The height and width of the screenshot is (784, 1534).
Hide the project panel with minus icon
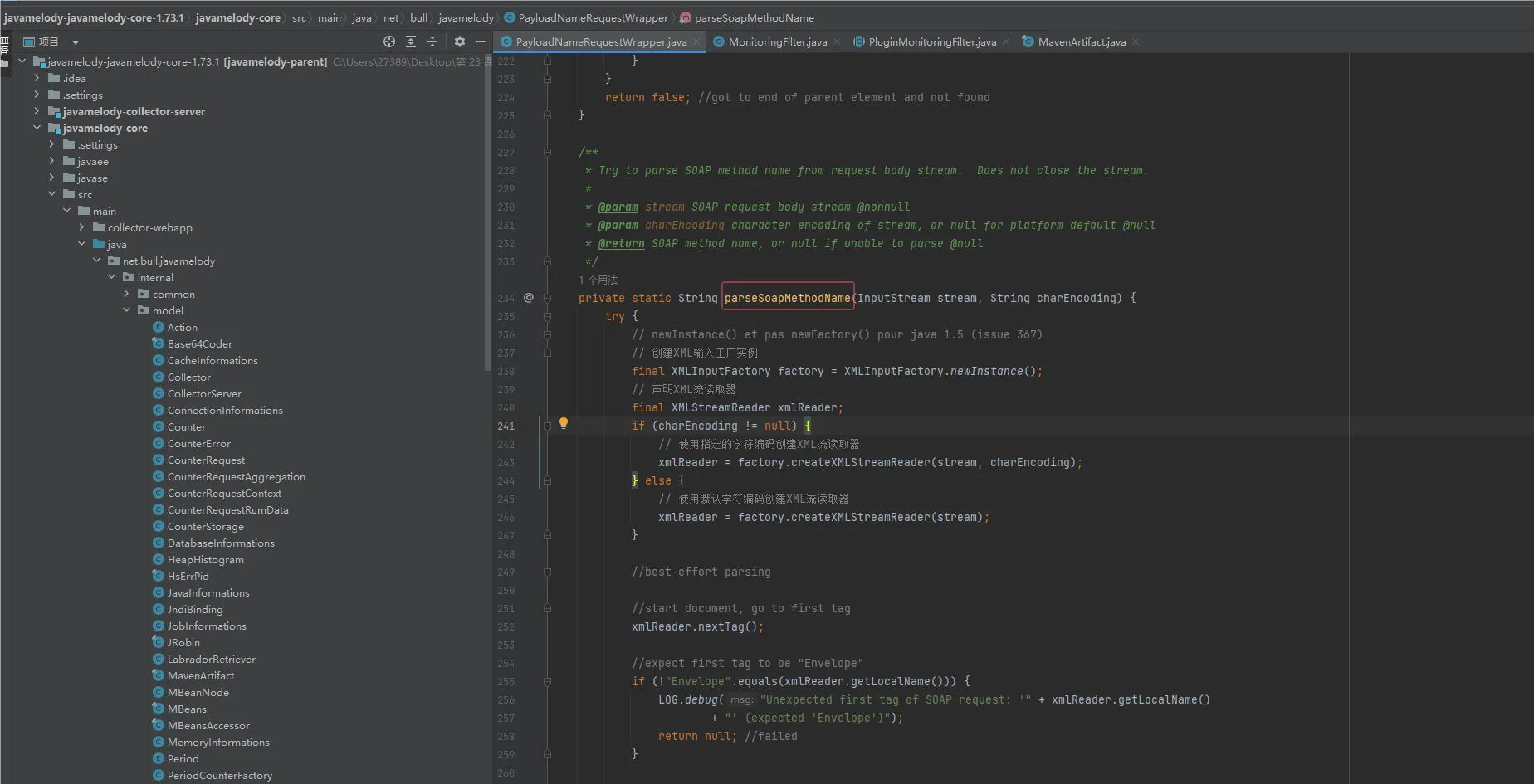pyautogui.click(x=481, y=41)
